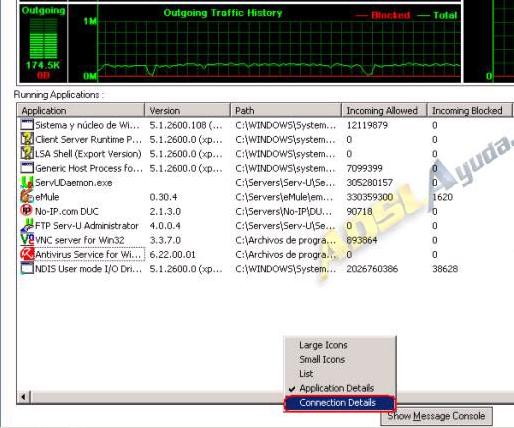Viewport: 514px width, 428px height.
Task: Select the NDIS User mode I/O Driver icon
Action: 27,268
